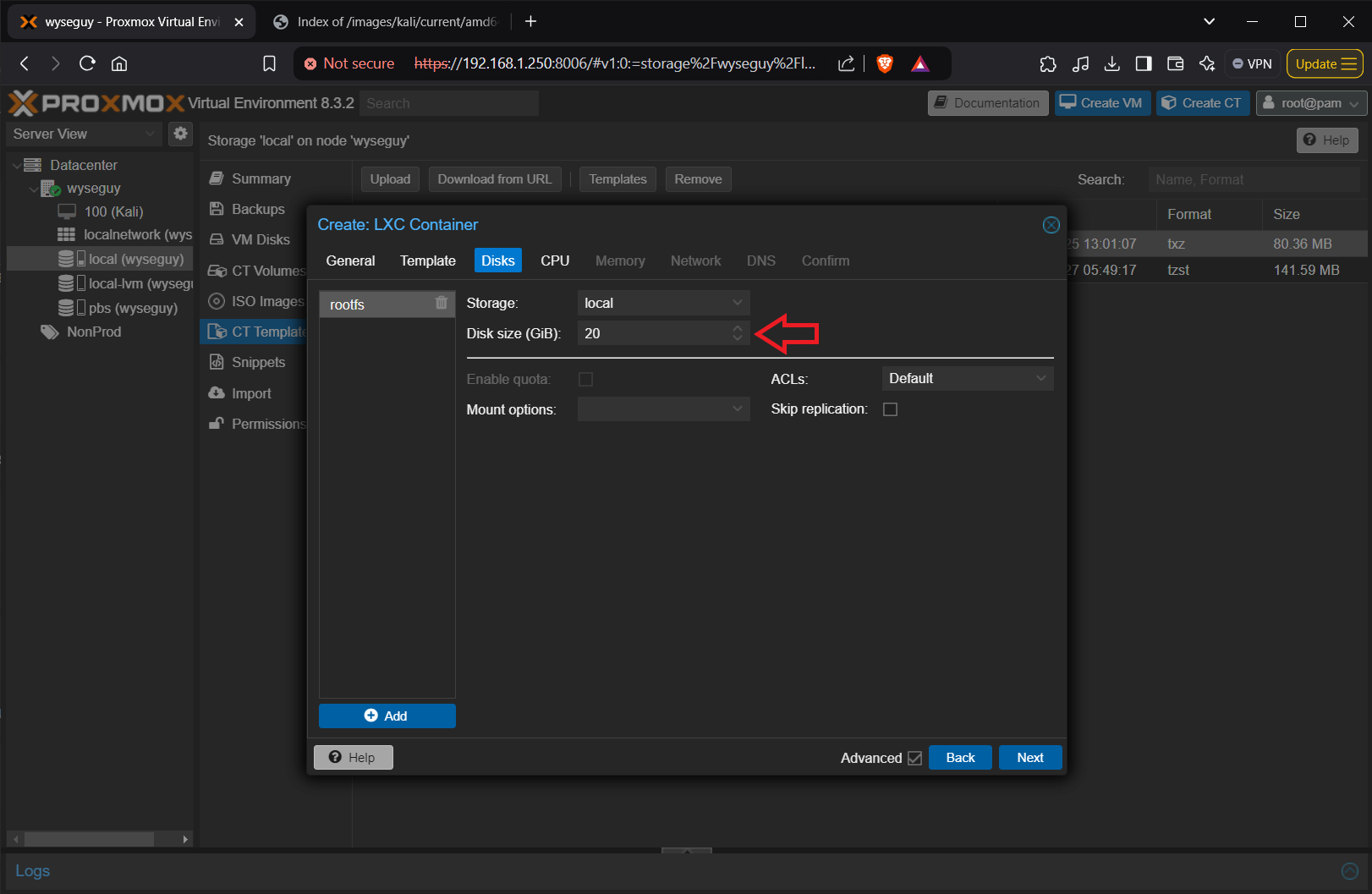
Task: Open the Storage dropdown
Action: pos(664,303)
